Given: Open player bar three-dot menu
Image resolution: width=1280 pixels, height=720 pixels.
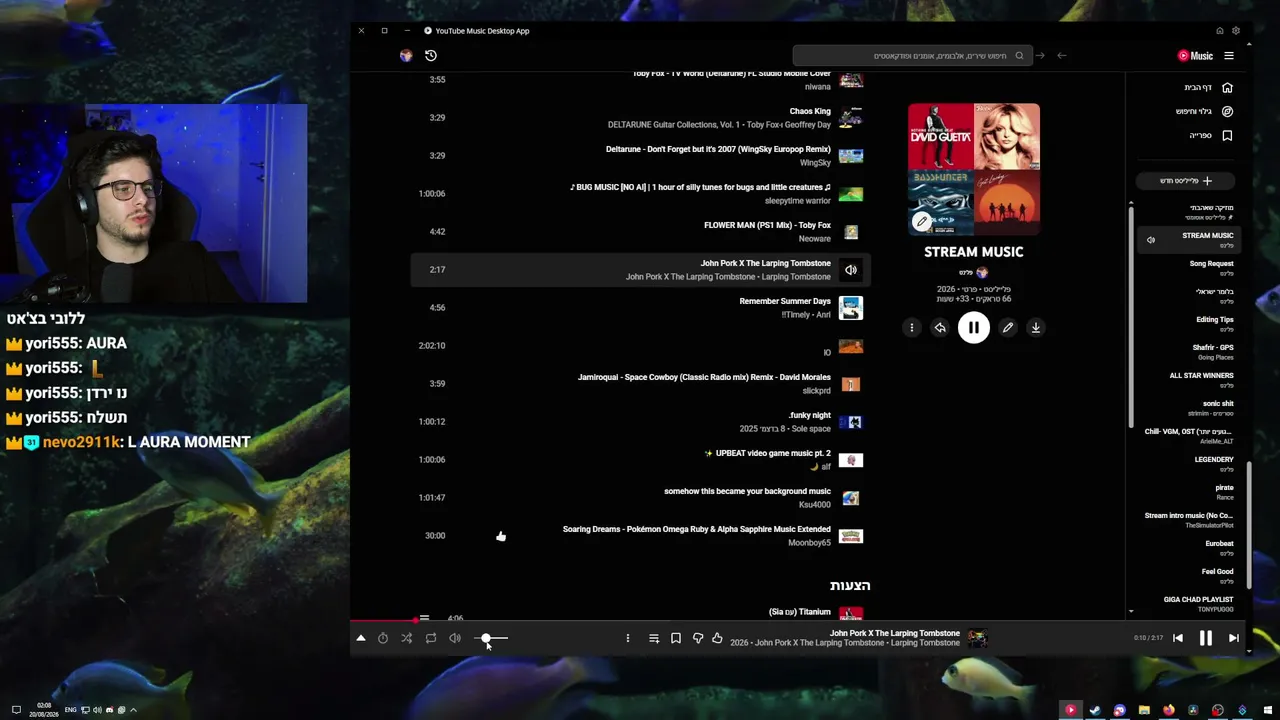Looking at the screenshot, I should coord(628,638).
